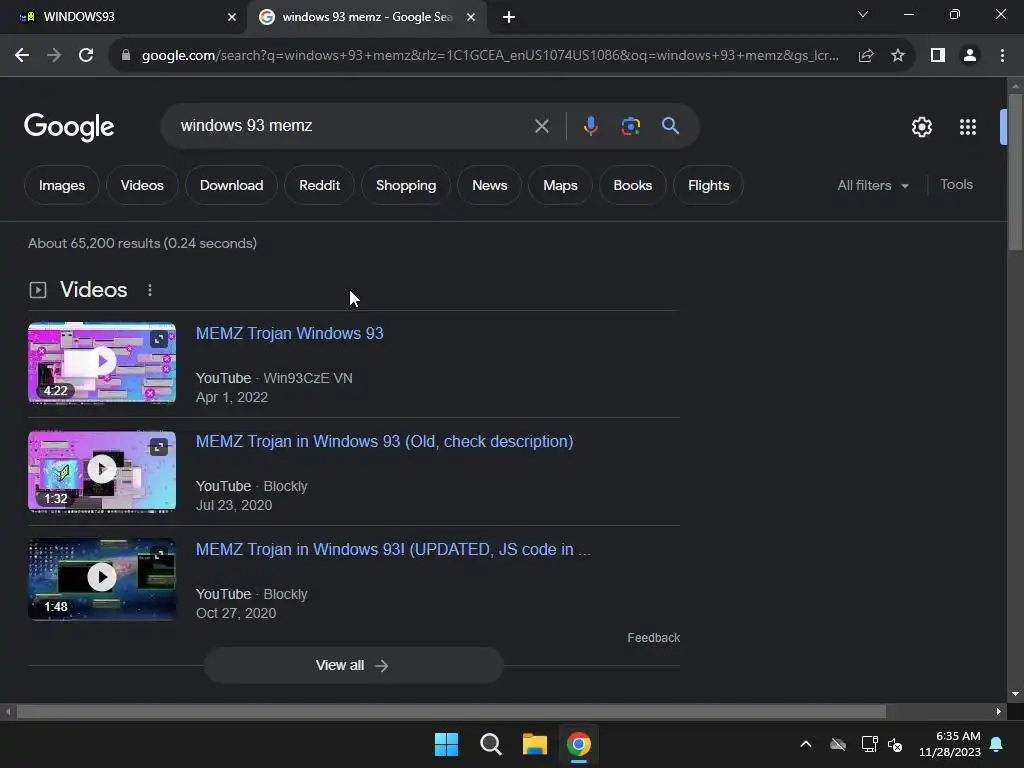Screen dimensions: 1024x768
Task: Focus the search box with 'windows 93 memz'
Action: pyautogui.click(x=353, y=125)
